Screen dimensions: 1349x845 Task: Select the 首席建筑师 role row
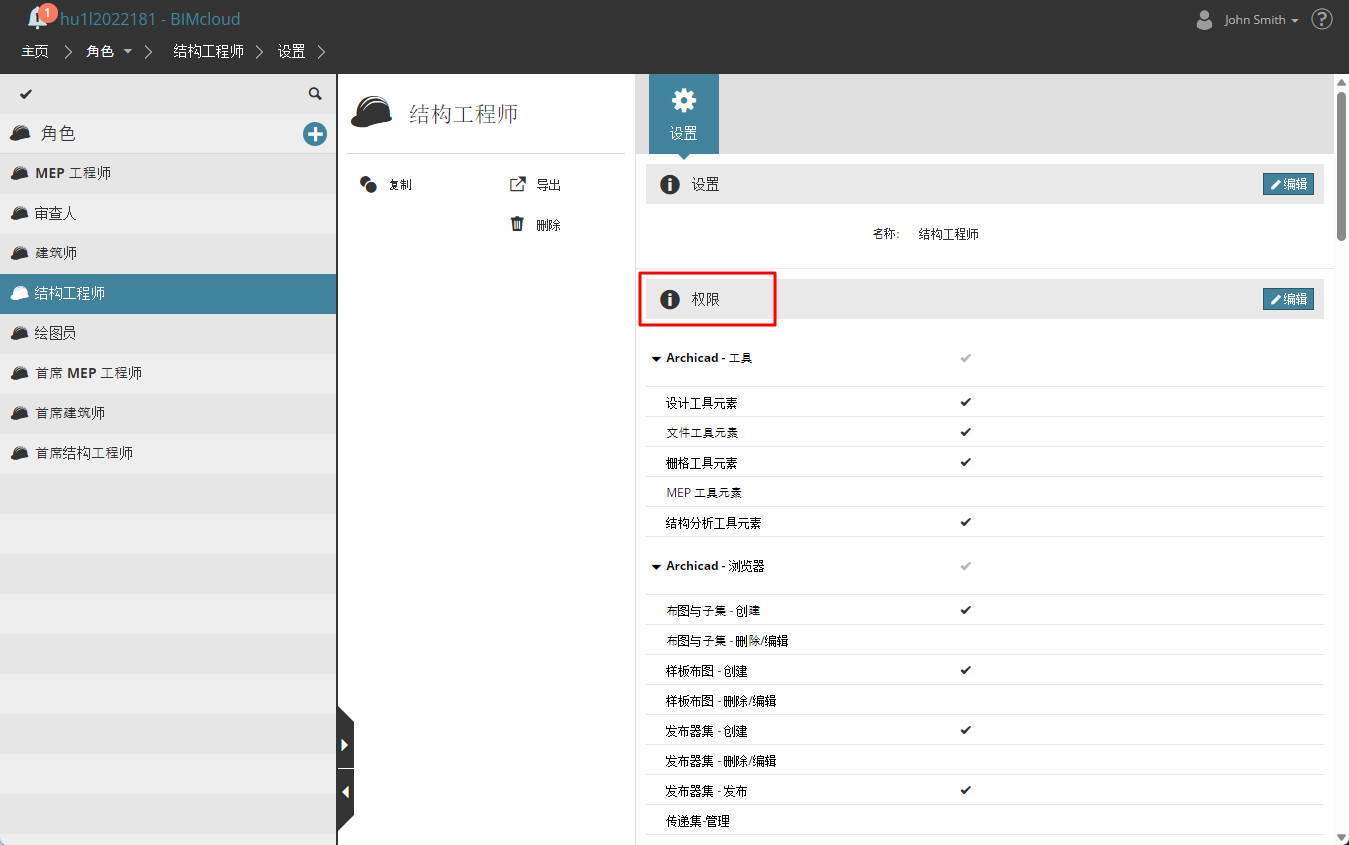pos(168,413)
